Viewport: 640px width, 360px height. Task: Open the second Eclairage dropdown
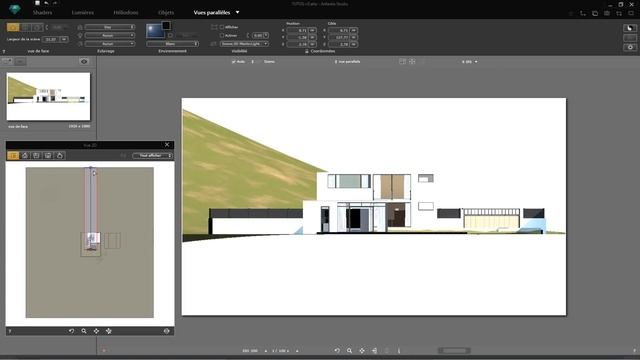[110, 36]
